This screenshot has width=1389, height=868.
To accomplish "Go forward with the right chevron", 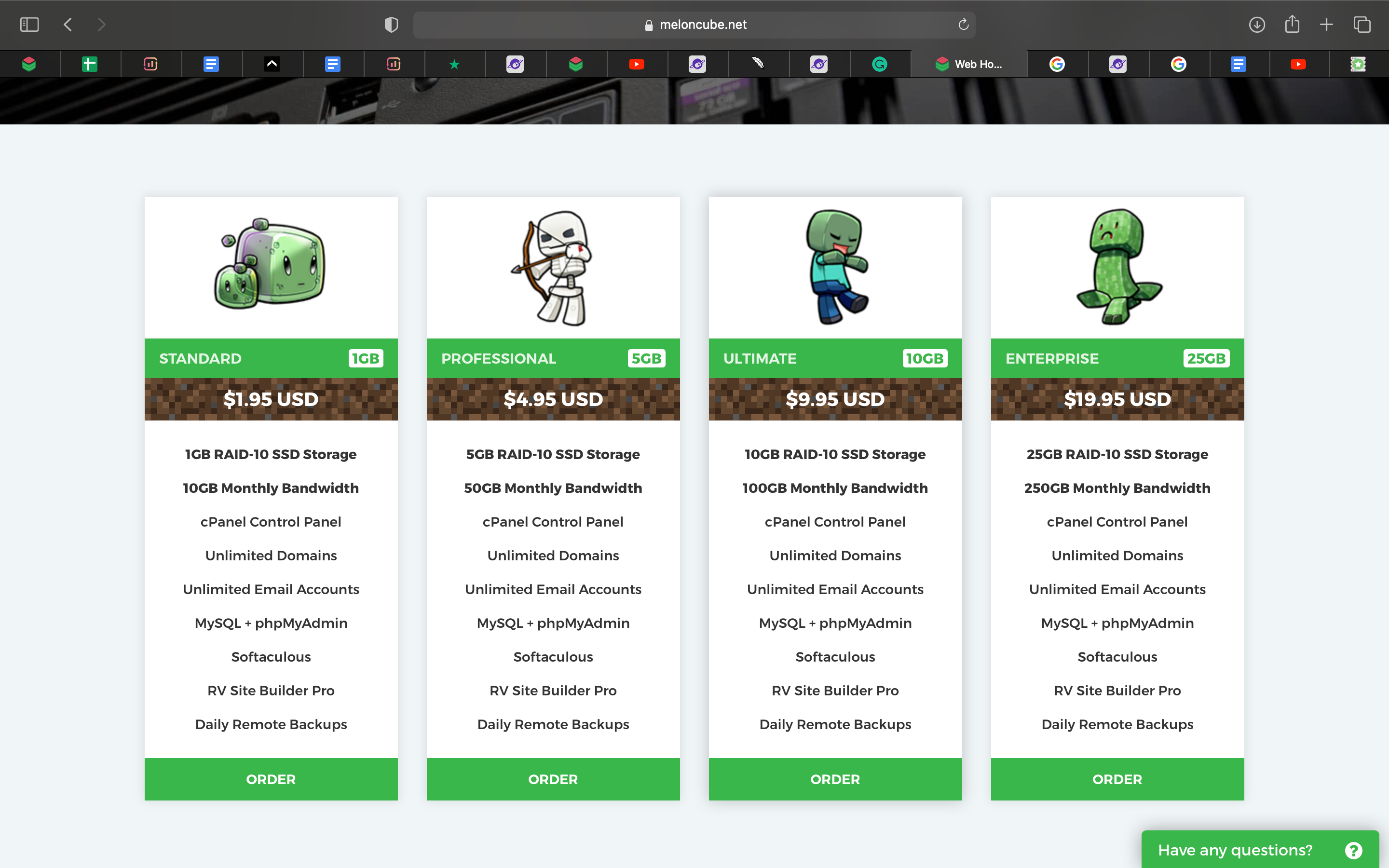I will 102,25.
